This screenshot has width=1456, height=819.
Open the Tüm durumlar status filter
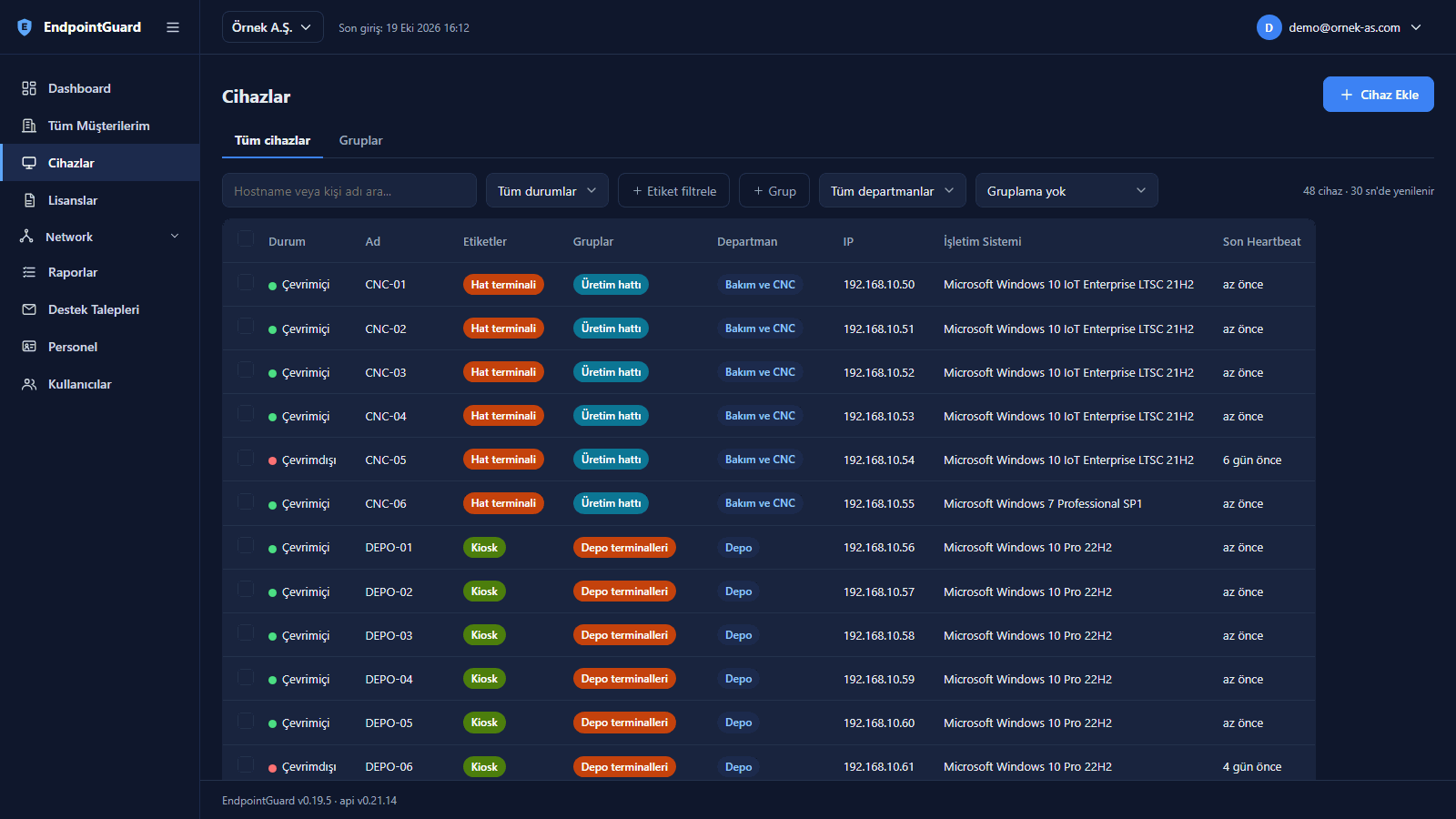(x=547, y=190)
